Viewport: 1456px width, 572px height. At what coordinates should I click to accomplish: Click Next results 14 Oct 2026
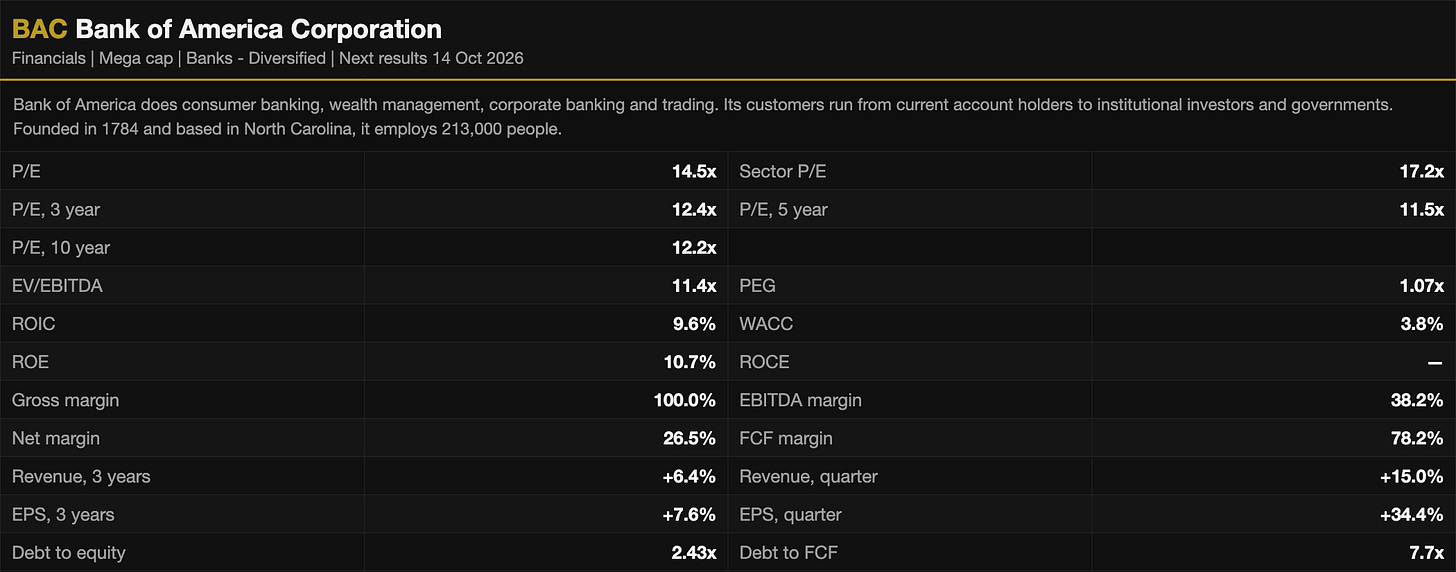(x=431, y=58)
